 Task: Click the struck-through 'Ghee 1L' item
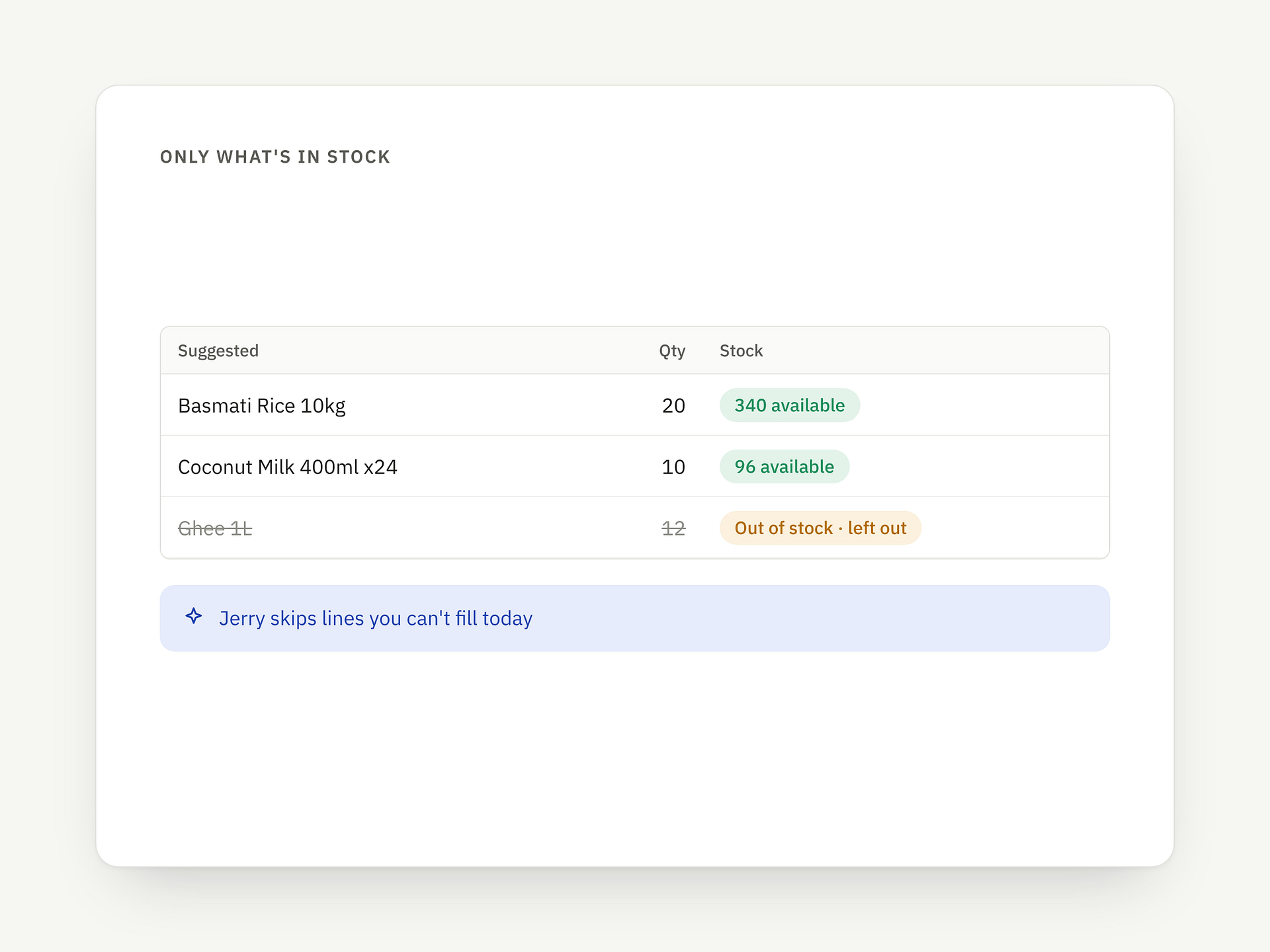[x=215, y=528]
